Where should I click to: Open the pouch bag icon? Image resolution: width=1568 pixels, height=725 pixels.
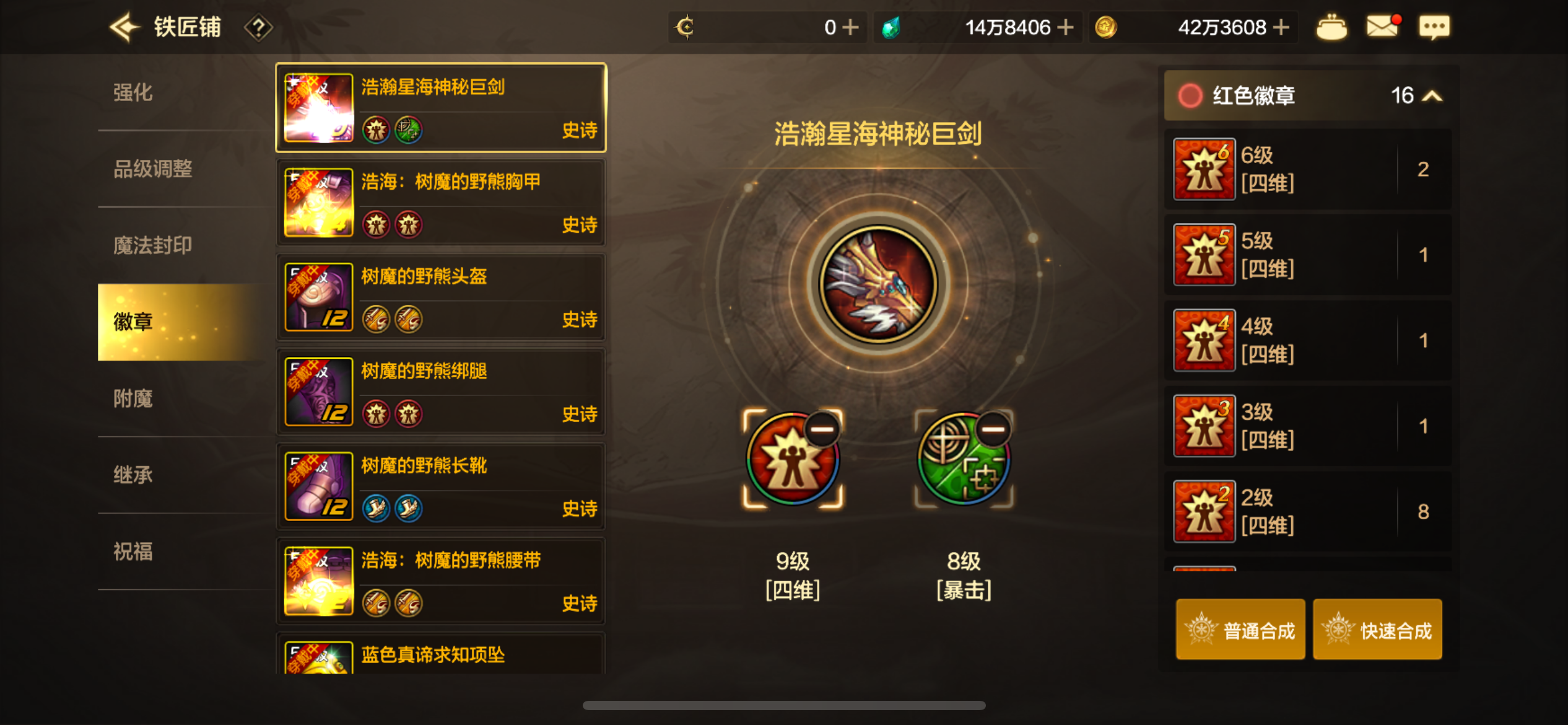(x=1331, y=27)
